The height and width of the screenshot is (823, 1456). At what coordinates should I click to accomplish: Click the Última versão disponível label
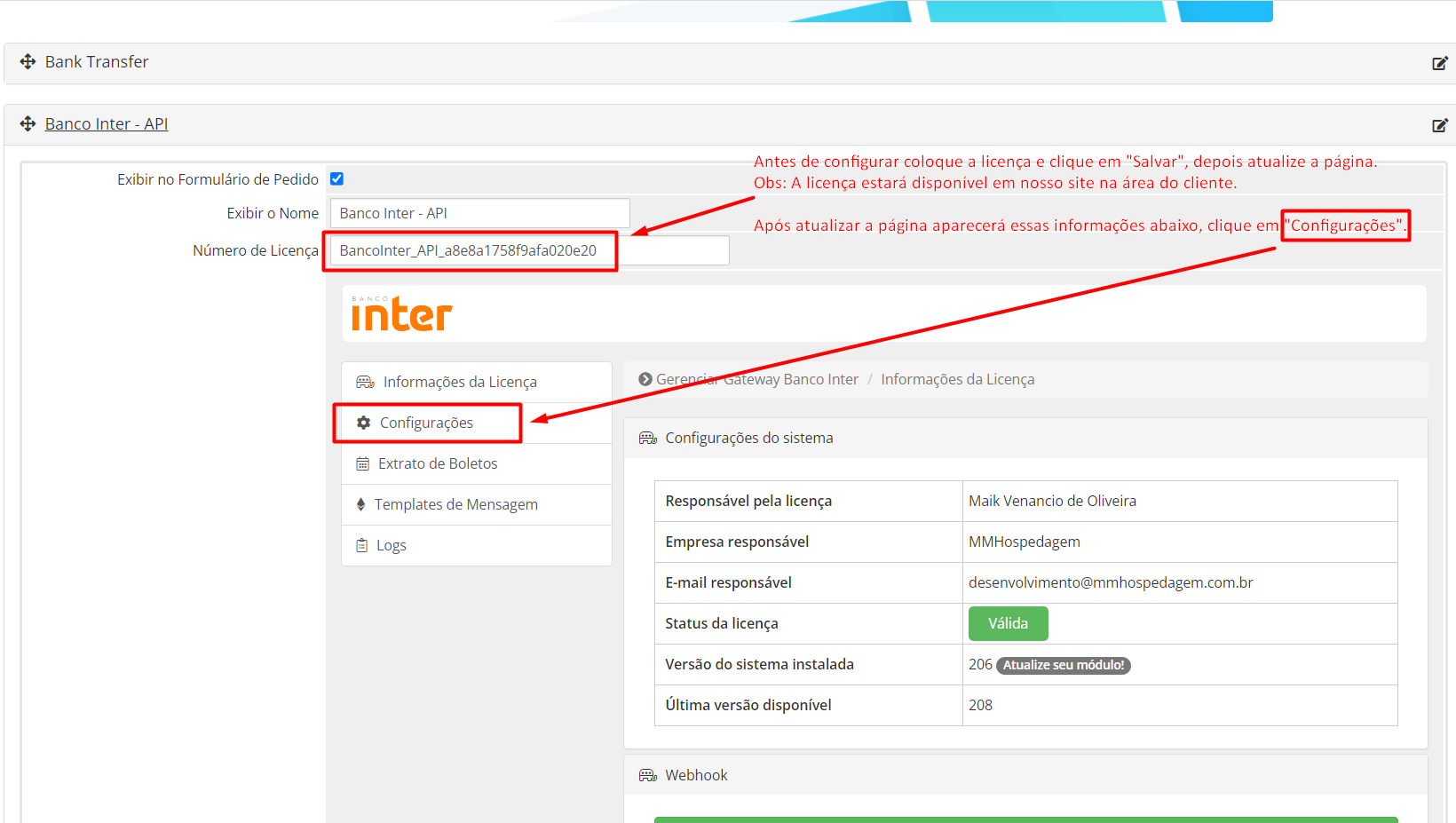coord(748,705)
